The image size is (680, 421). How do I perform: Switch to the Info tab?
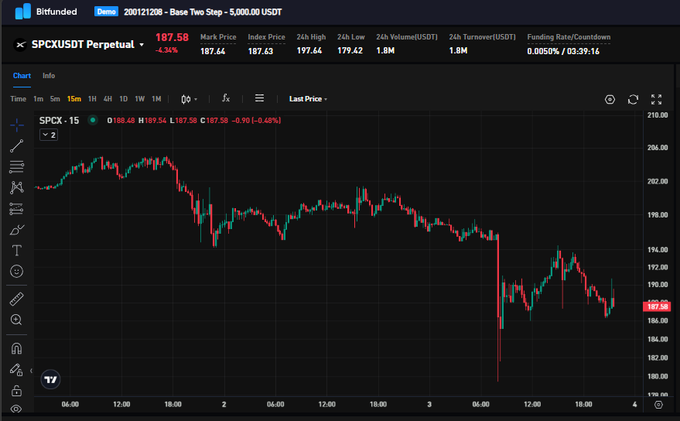[x=49, y=75]
